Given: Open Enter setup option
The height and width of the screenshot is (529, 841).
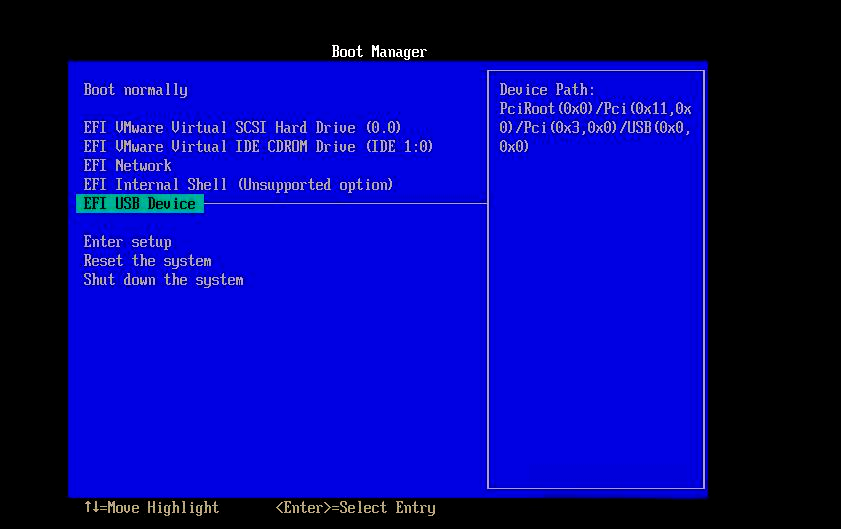Looking at the screenshot, I should 127,242.
